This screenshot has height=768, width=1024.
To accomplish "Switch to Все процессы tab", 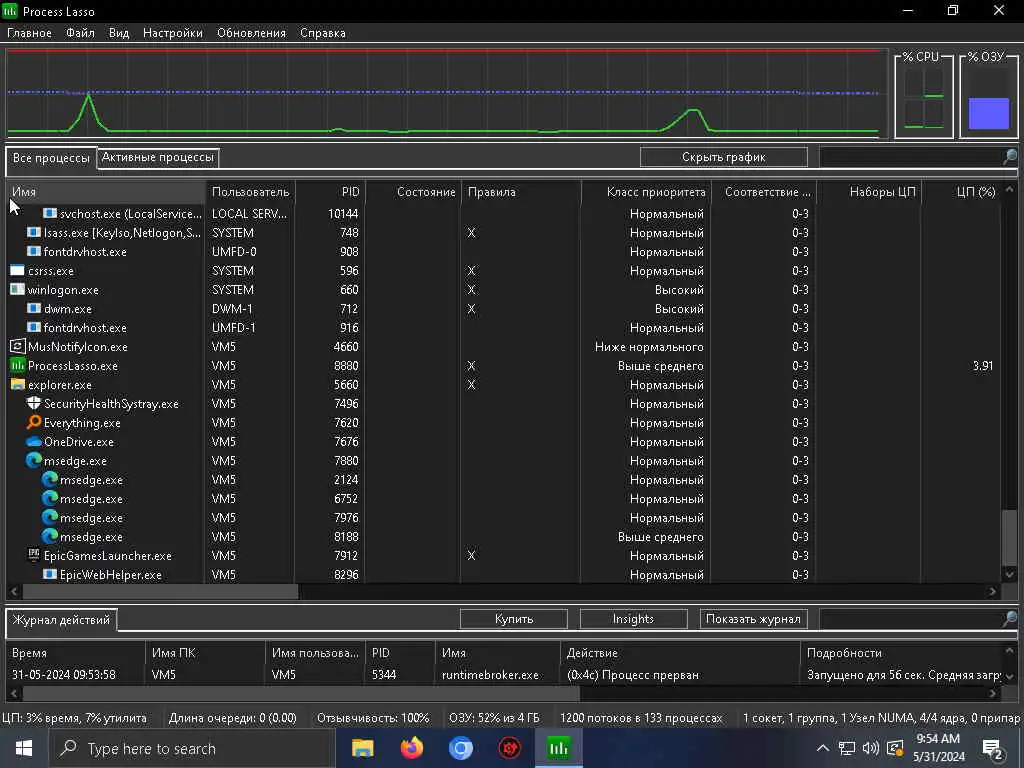I will pyautogui.click(x=52, y=158).
